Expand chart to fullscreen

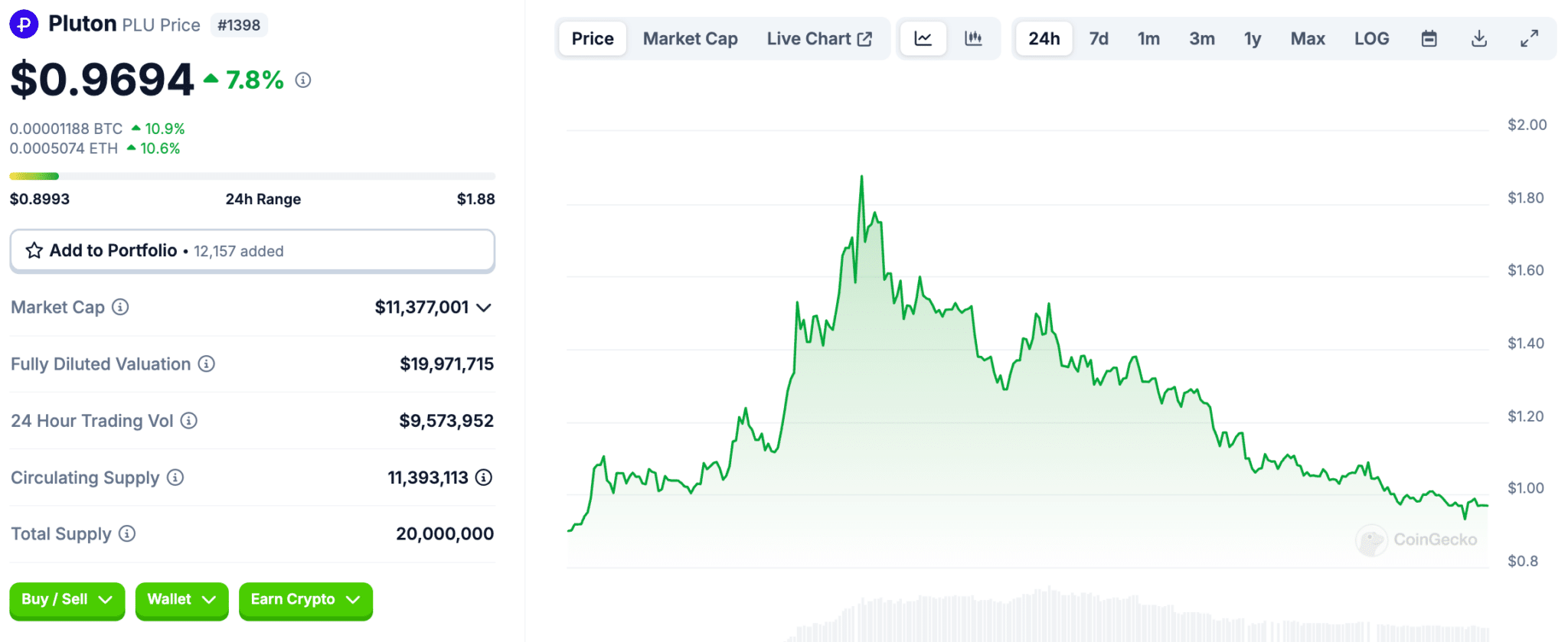point(1529,38)
